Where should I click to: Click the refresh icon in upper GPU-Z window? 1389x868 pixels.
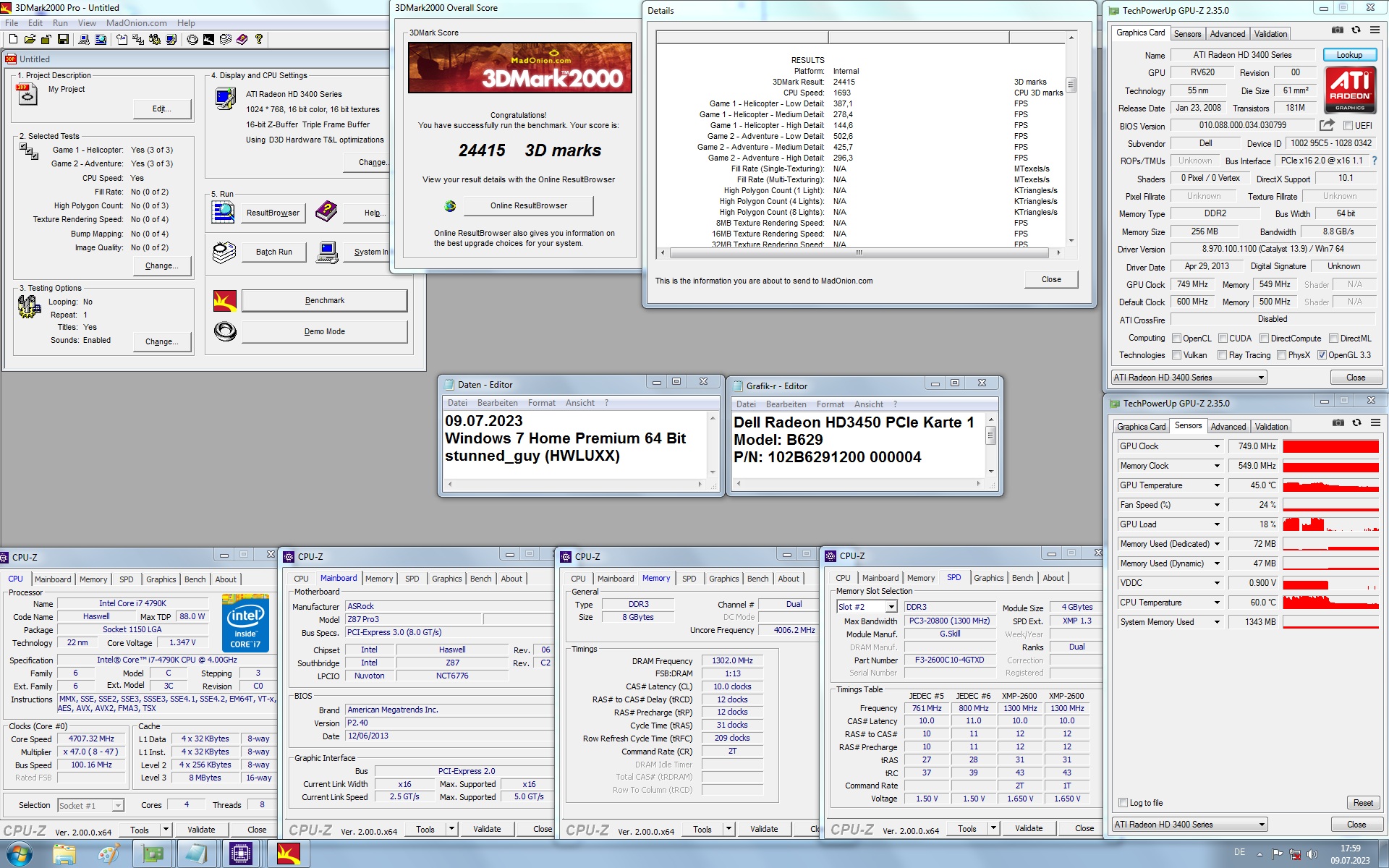1356,30
